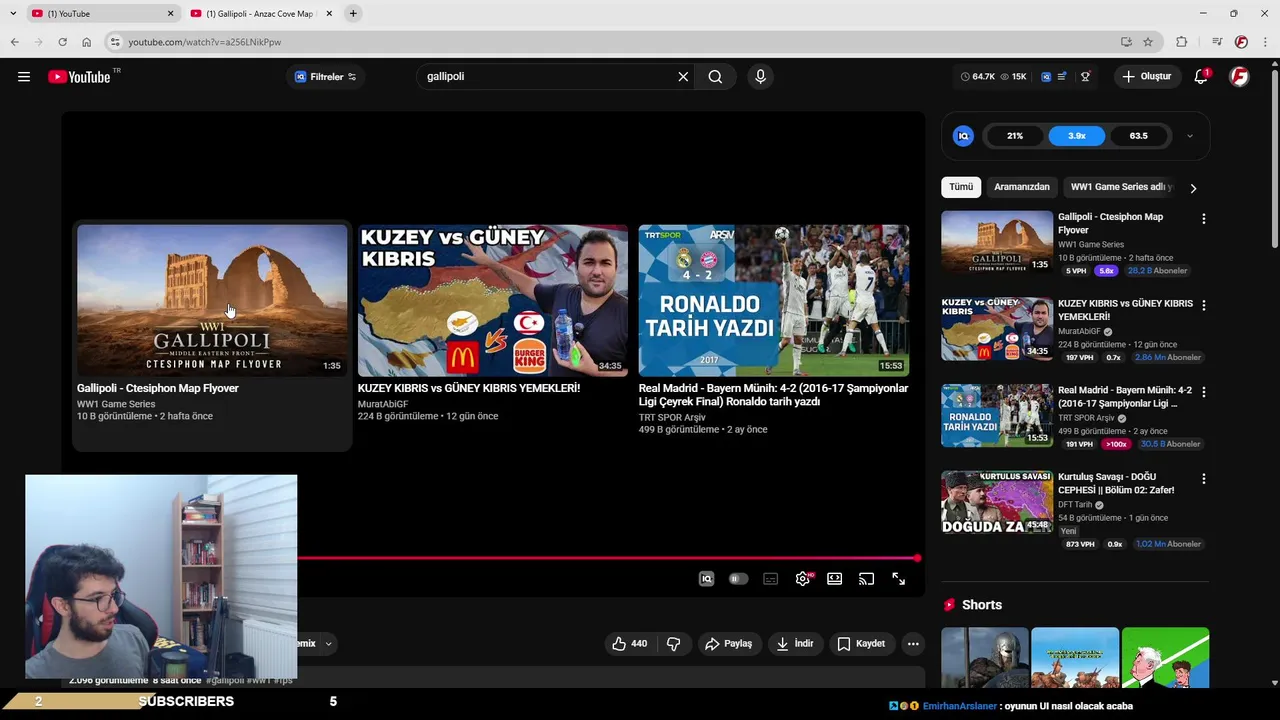Click the video red progress bar
This screenshot has height=720, width=1280.
(608, 558)
